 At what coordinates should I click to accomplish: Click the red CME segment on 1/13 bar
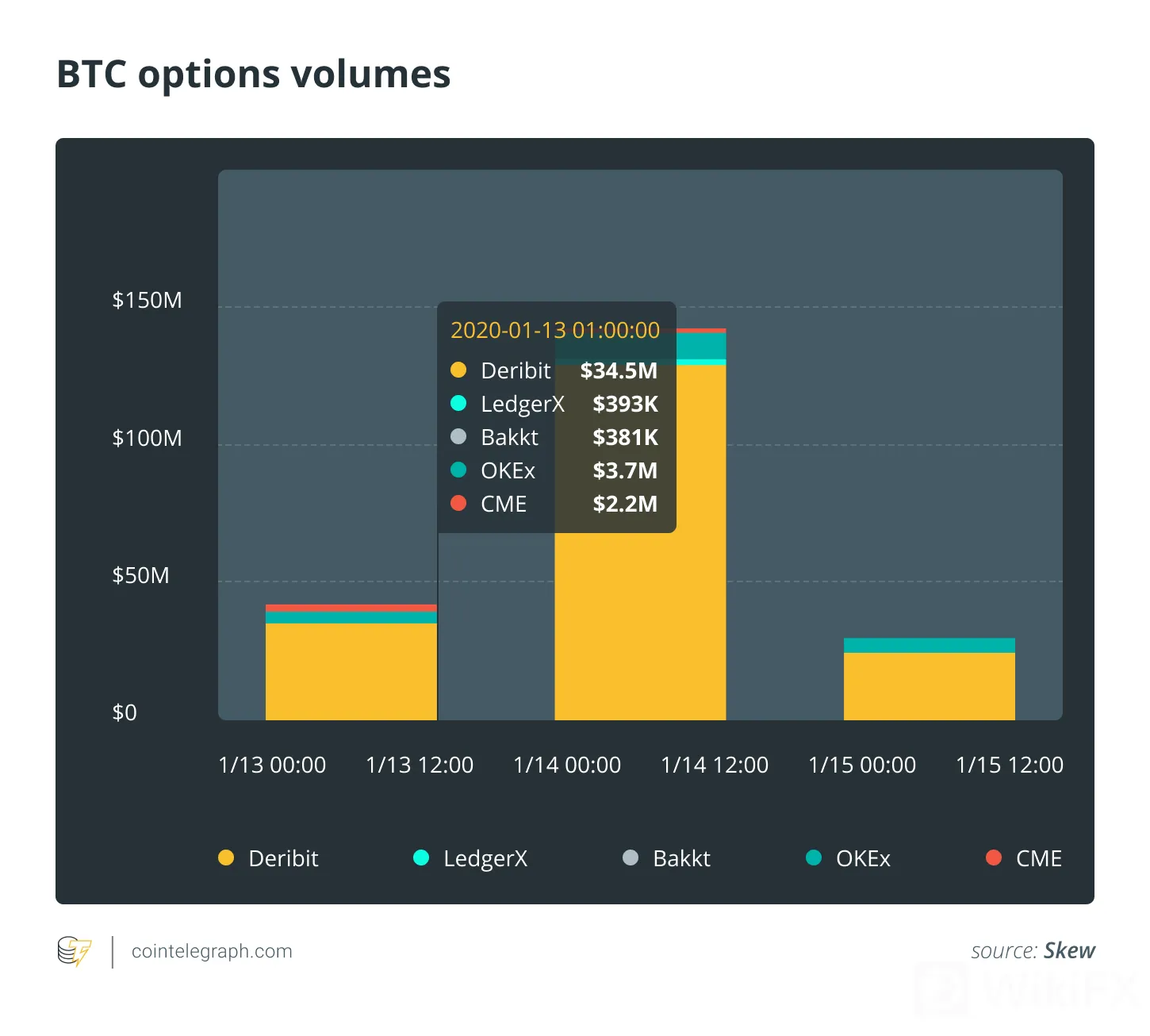pyautogui.click(x=351, y=608)
